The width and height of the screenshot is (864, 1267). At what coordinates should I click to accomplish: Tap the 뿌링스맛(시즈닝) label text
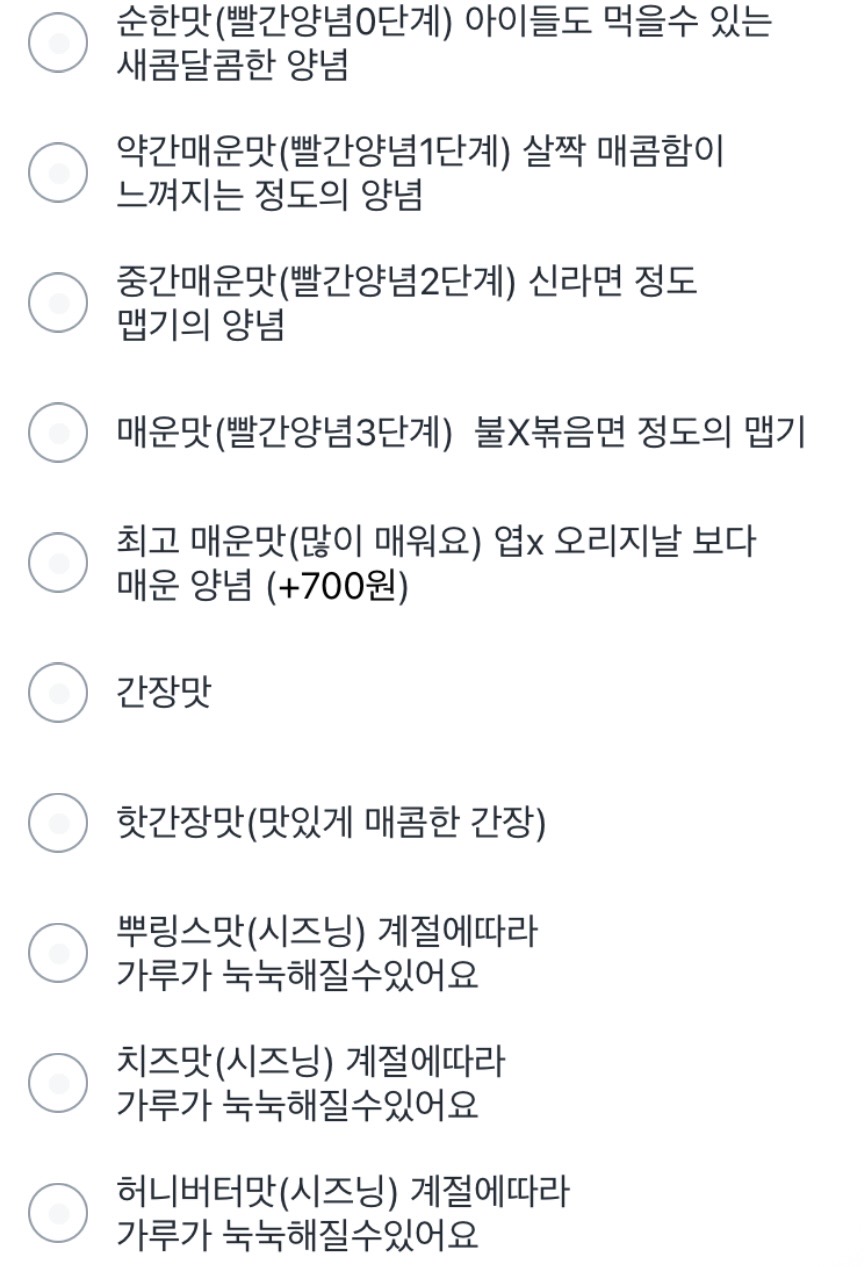click(327, 952)
